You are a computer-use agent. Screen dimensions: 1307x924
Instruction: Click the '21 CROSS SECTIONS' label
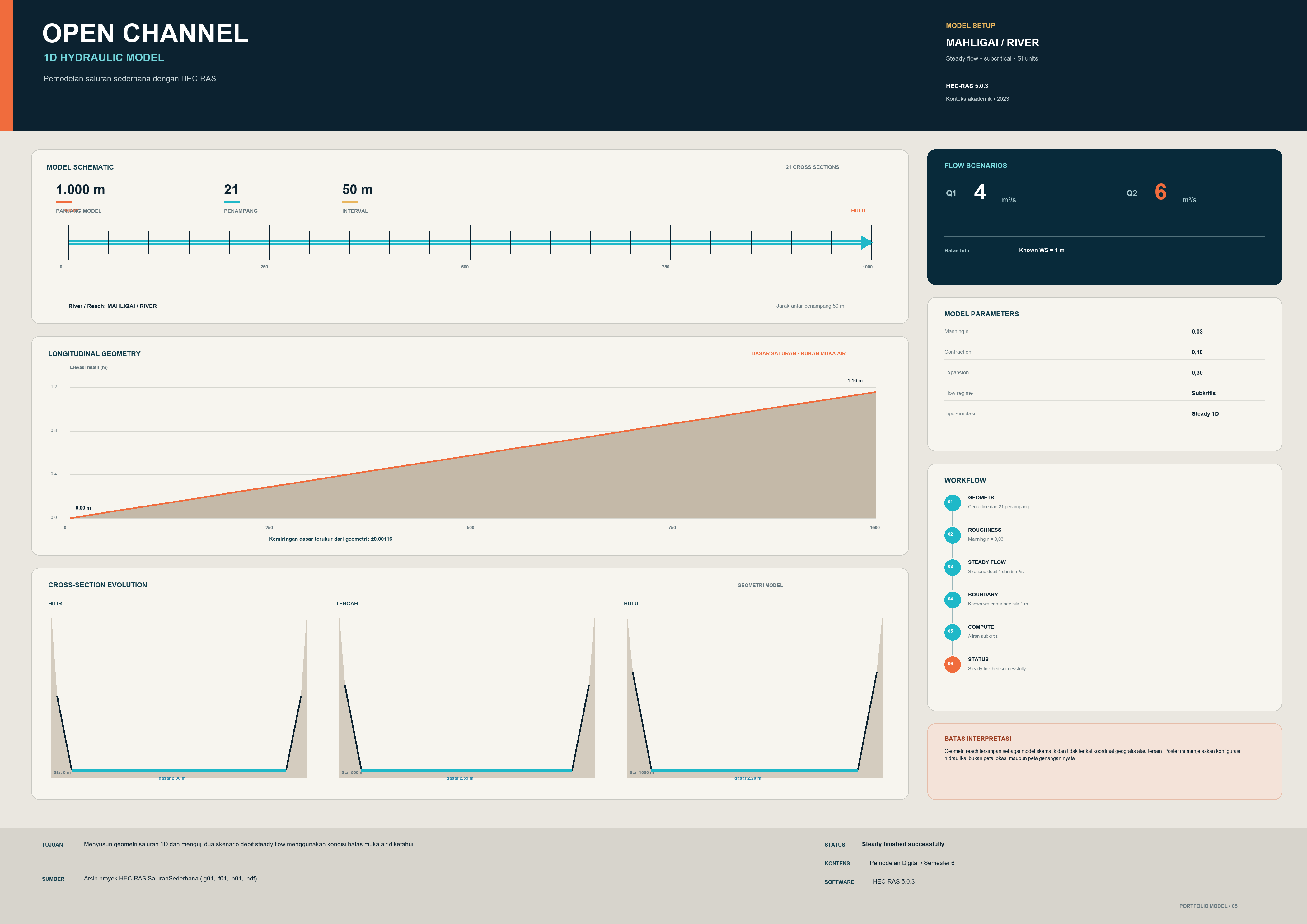tap(812, 167)
